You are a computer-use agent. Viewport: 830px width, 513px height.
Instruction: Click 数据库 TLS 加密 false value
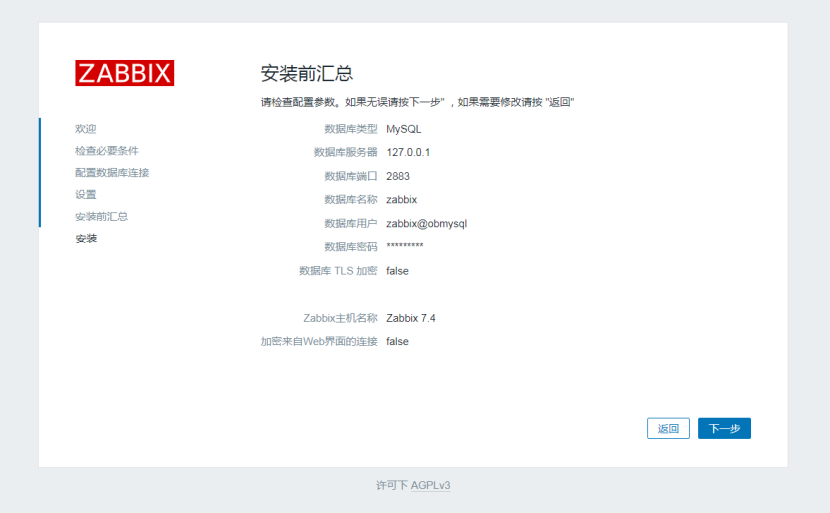pos(397,271)
